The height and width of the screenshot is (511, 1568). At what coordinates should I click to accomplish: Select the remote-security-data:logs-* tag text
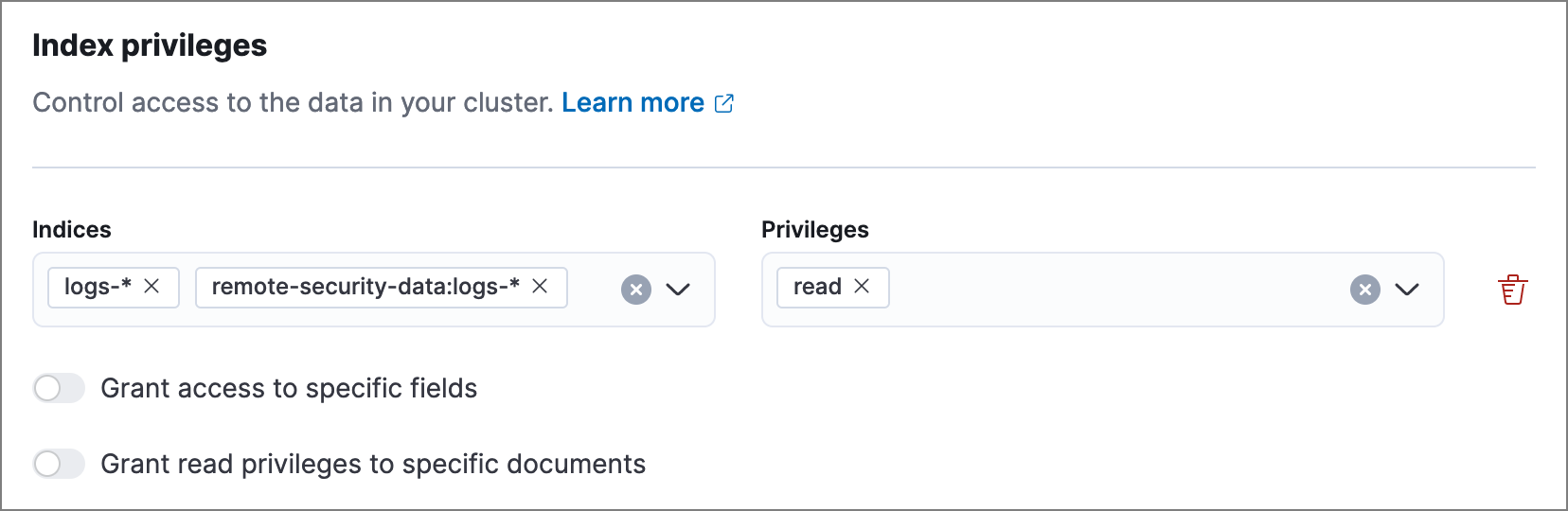pyautogui.click(x=365, y=287)
